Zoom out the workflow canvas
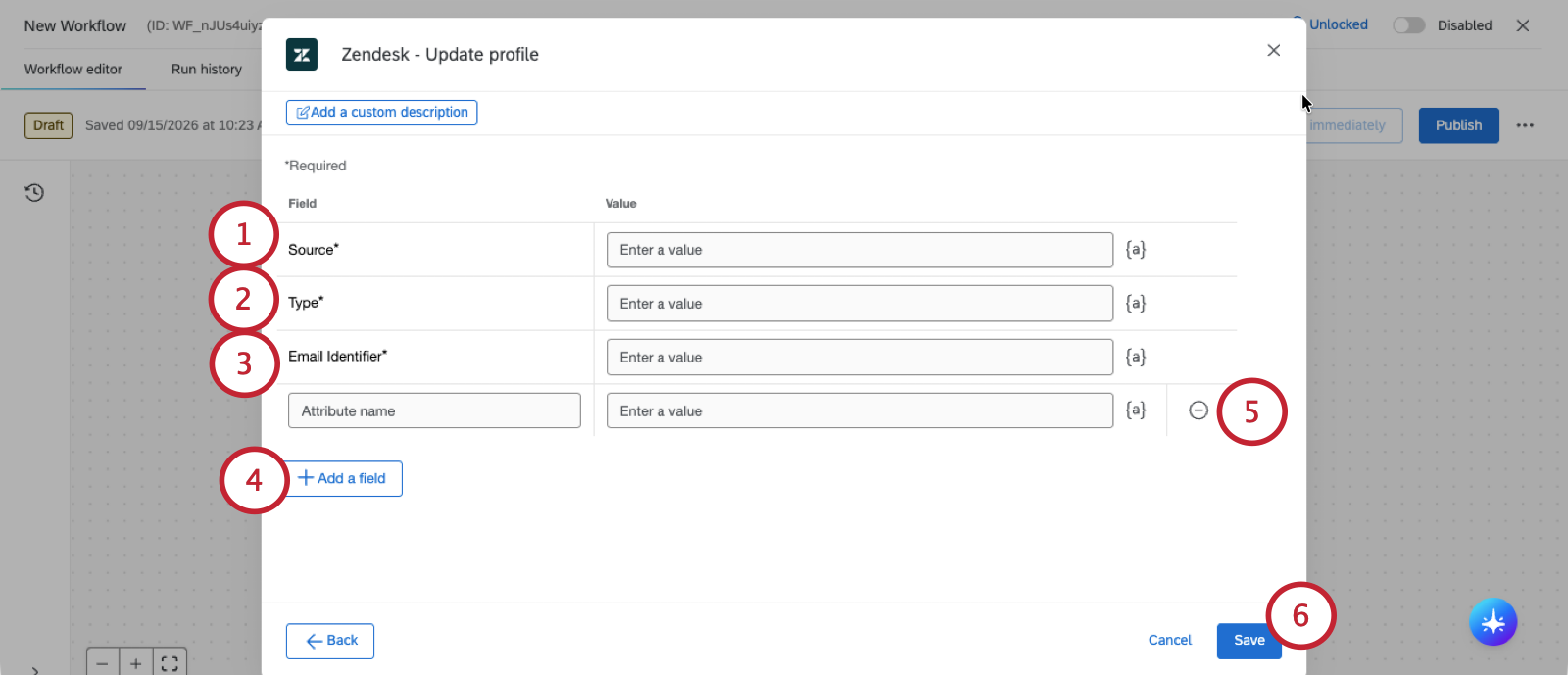Screen dimensions: 1568x675 (103, 663)
